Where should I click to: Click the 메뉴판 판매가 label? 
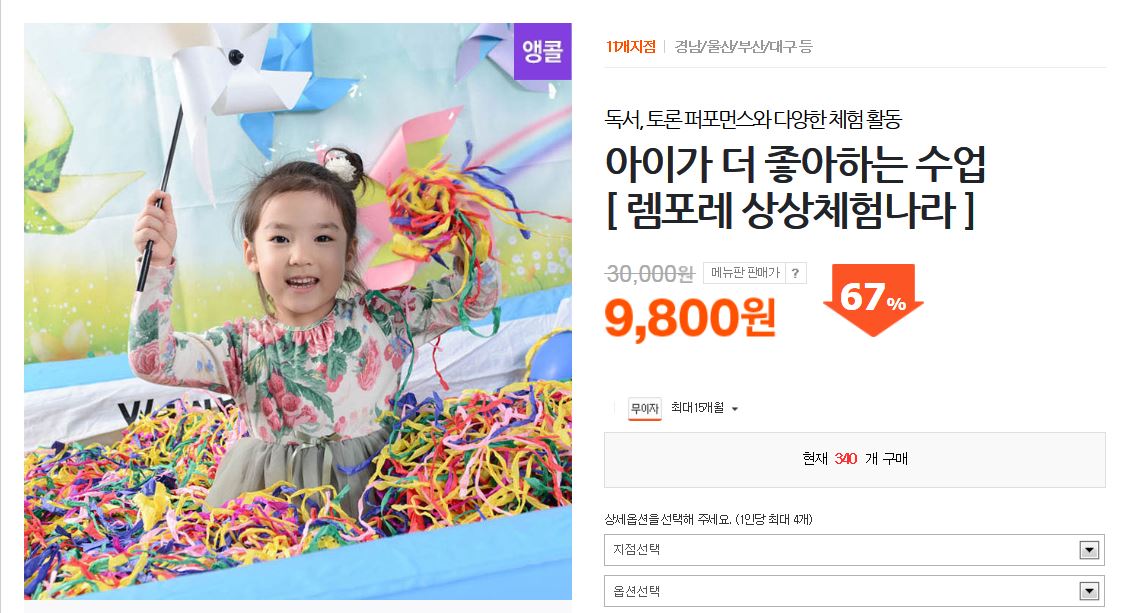pos(745,273)
